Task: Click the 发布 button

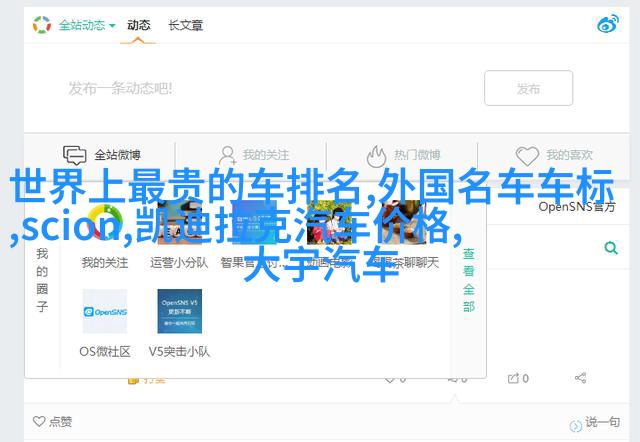Action: click(528, 88)
